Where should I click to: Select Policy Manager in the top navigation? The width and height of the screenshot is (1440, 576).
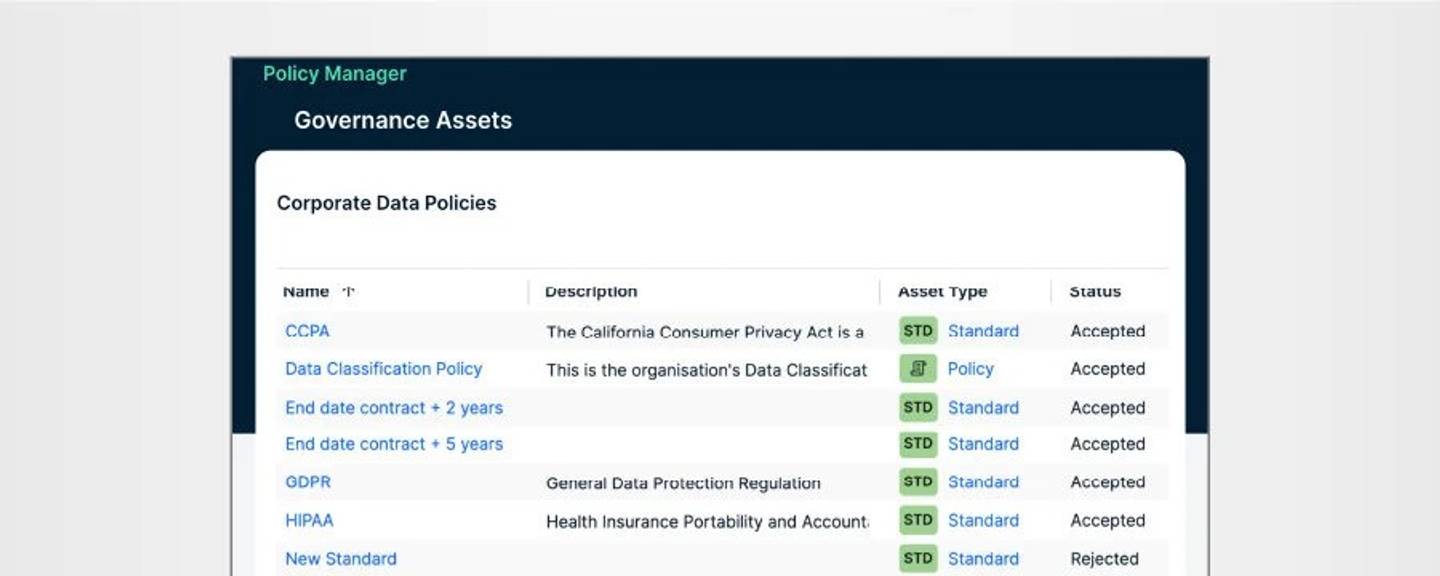(334, 73)
